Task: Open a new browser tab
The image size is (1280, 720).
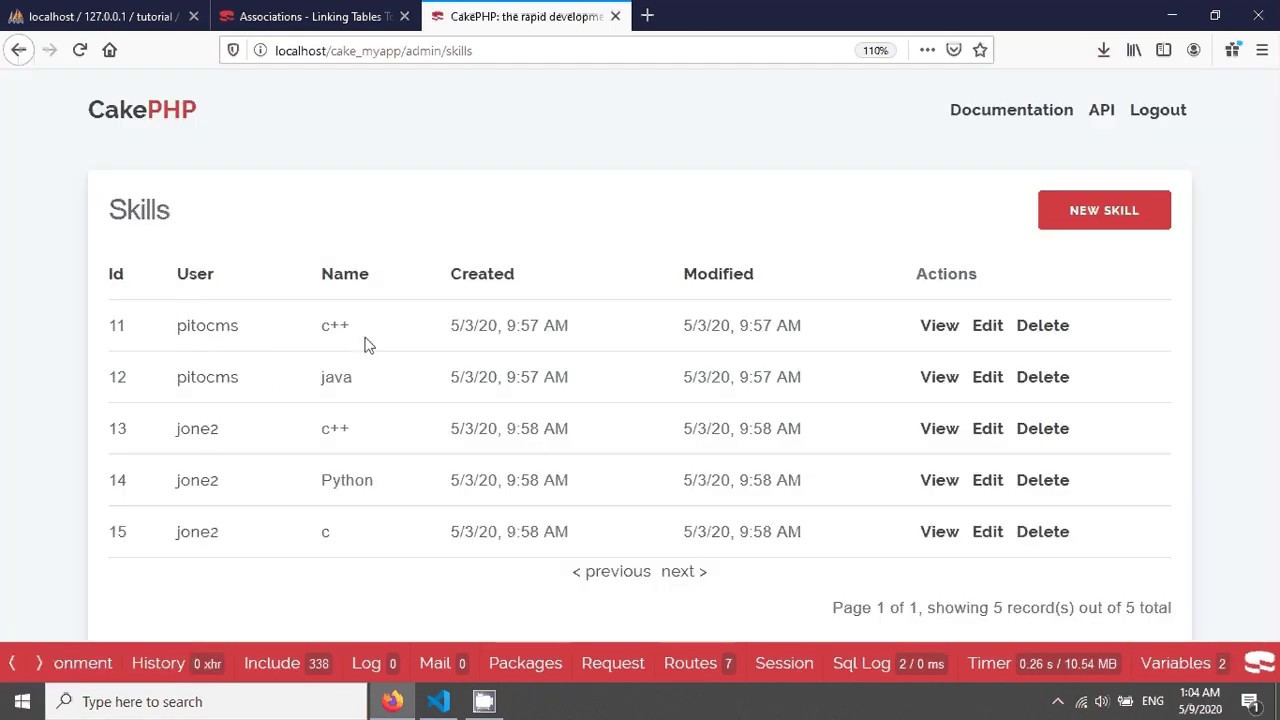Action: [x=647, y=16]
